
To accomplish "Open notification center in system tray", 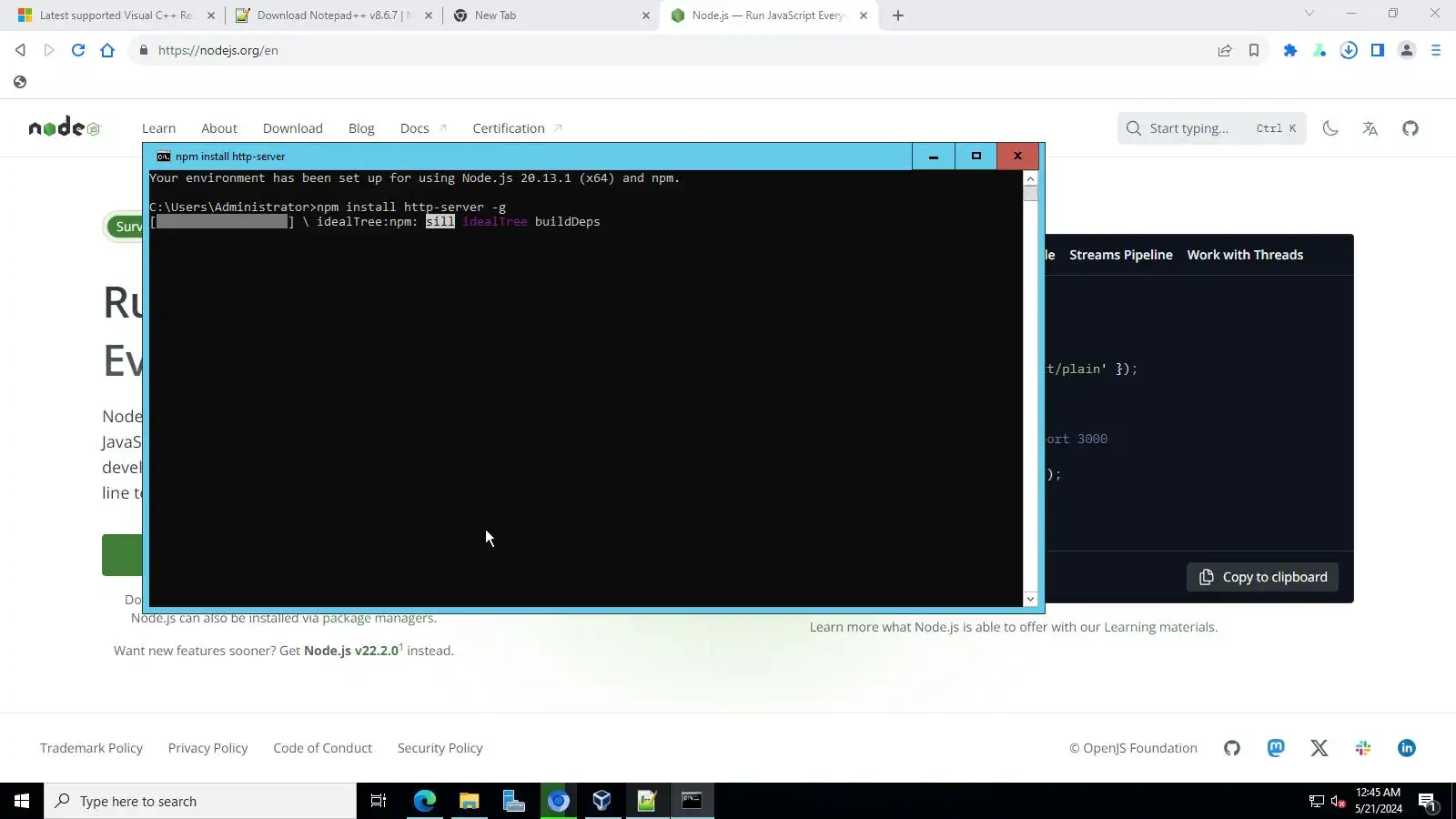I will (x=1427, y=801).
